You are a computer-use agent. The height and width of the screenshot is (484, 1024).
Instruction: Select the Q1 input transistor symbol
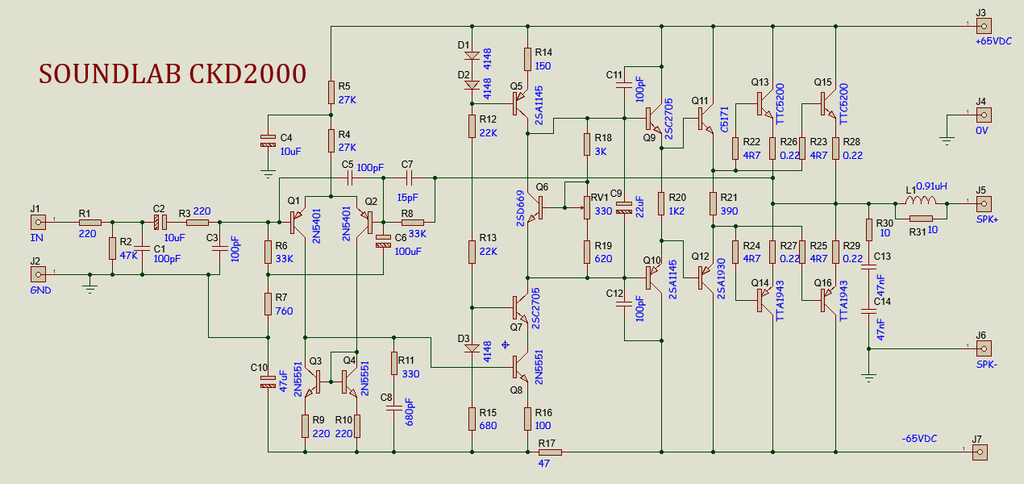click(x=297, y=222)
